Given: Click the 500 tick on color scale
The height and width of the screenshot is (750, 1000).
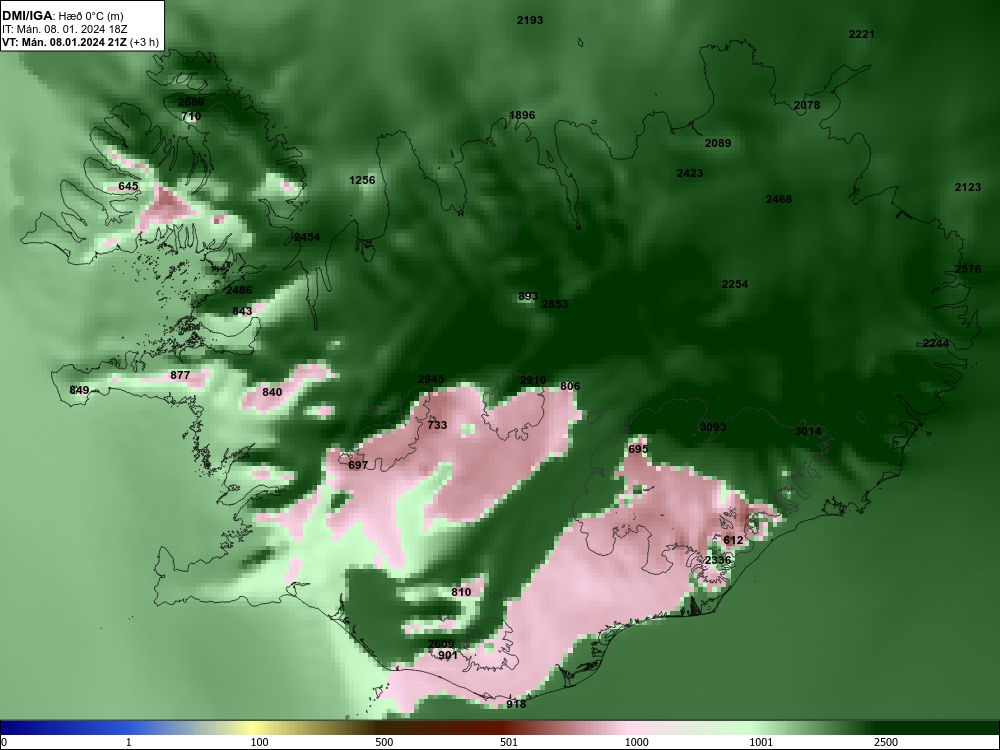Looking at the screenshot, I should [x=384, y=742].
